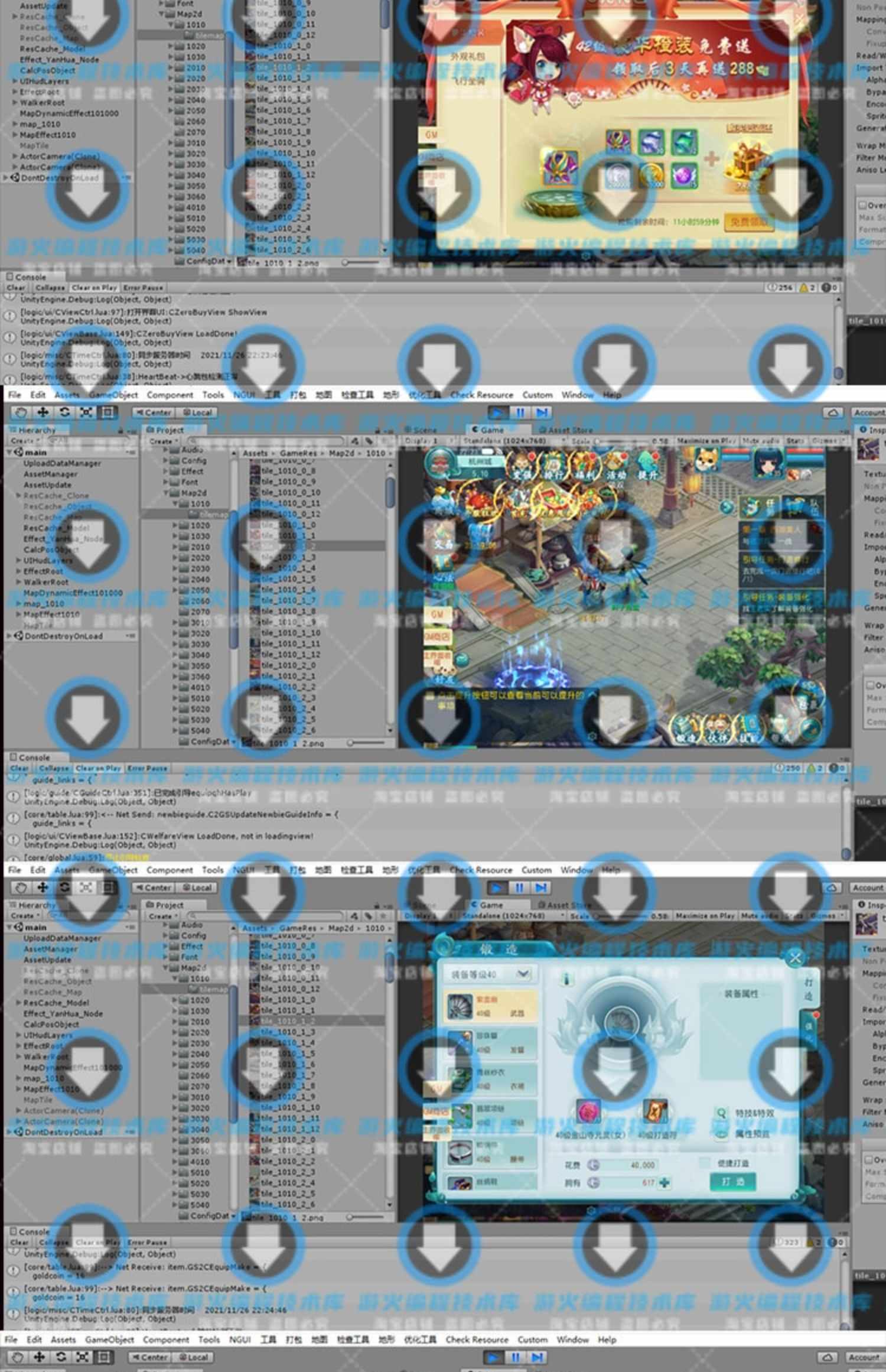Toggle Mute audio in the town-map Game view

coord(763,441)
